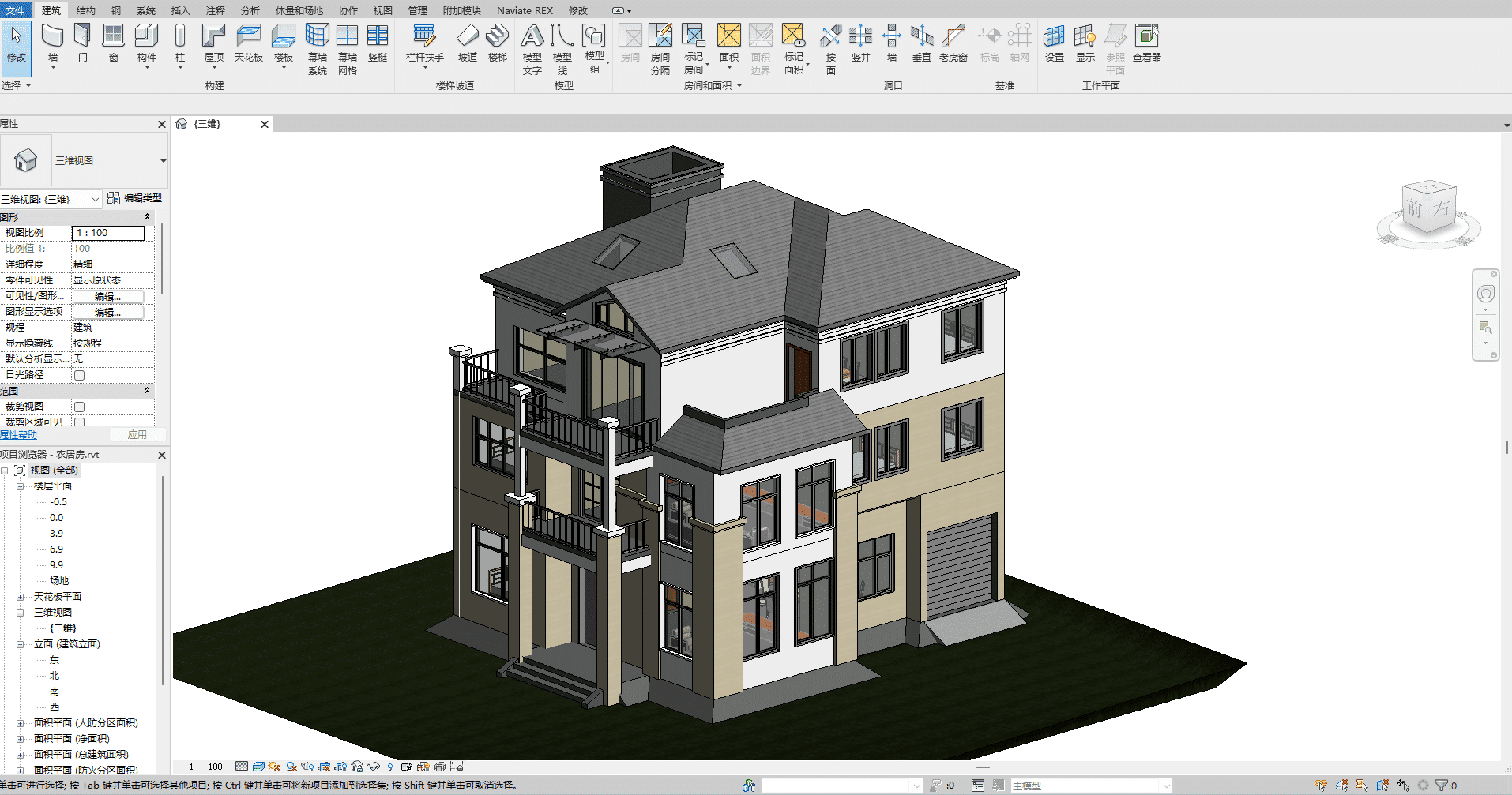
Task: Expand the 天花板平面 tree node
Action: click(x=20, y=597)
